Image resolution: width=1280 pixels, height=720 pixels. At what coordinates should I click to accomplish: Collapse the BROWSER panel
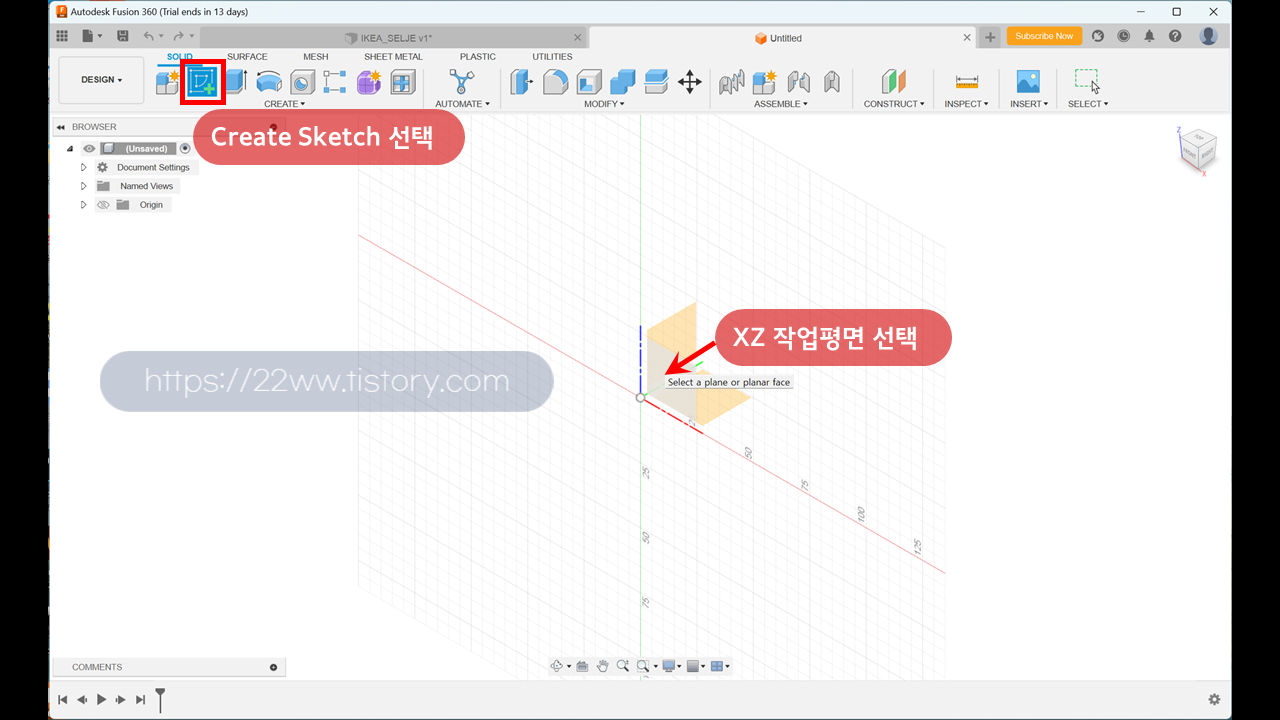pos(61,127)
